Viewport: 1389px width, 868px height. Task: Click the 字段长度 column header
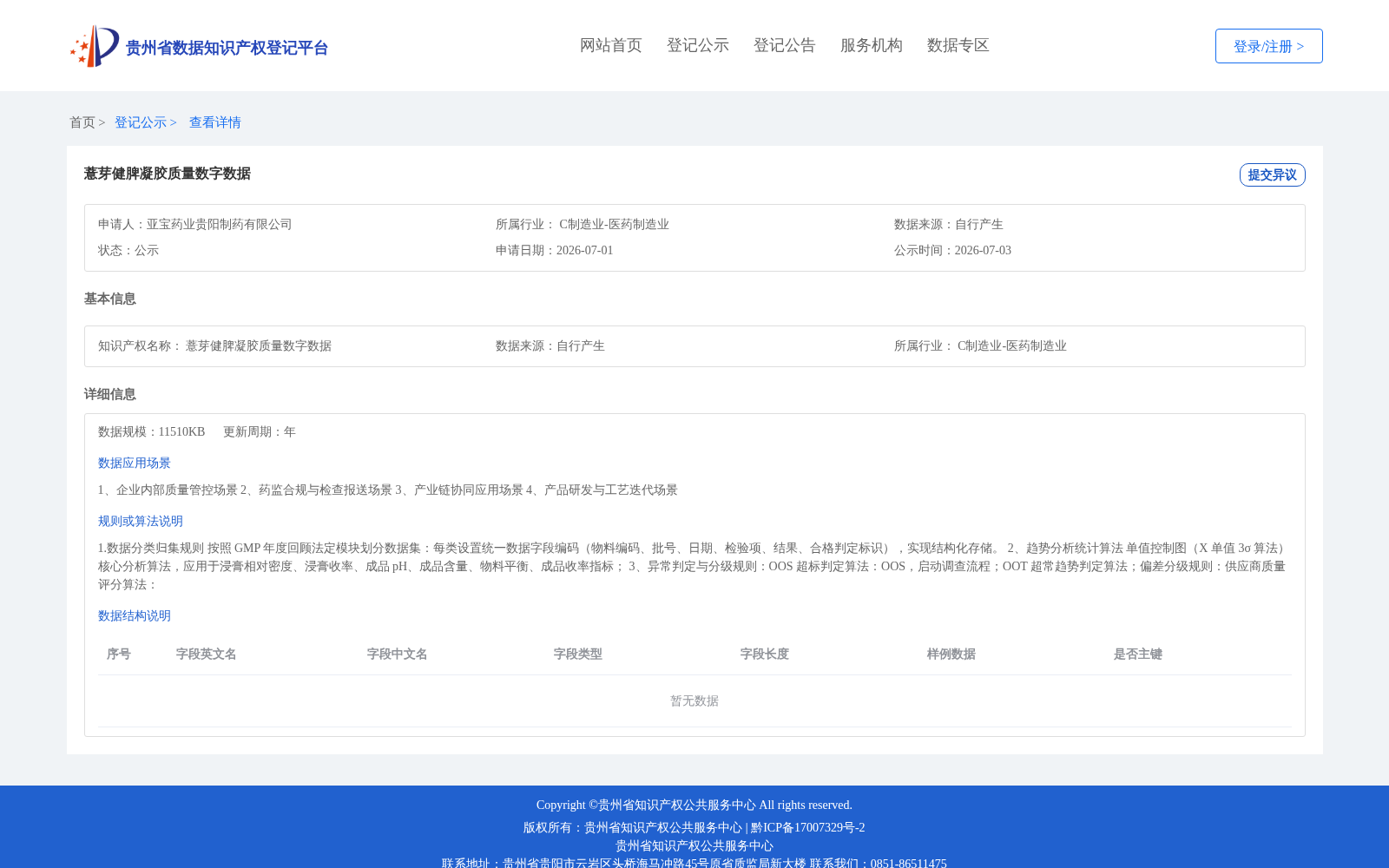(x=765, y=654)
